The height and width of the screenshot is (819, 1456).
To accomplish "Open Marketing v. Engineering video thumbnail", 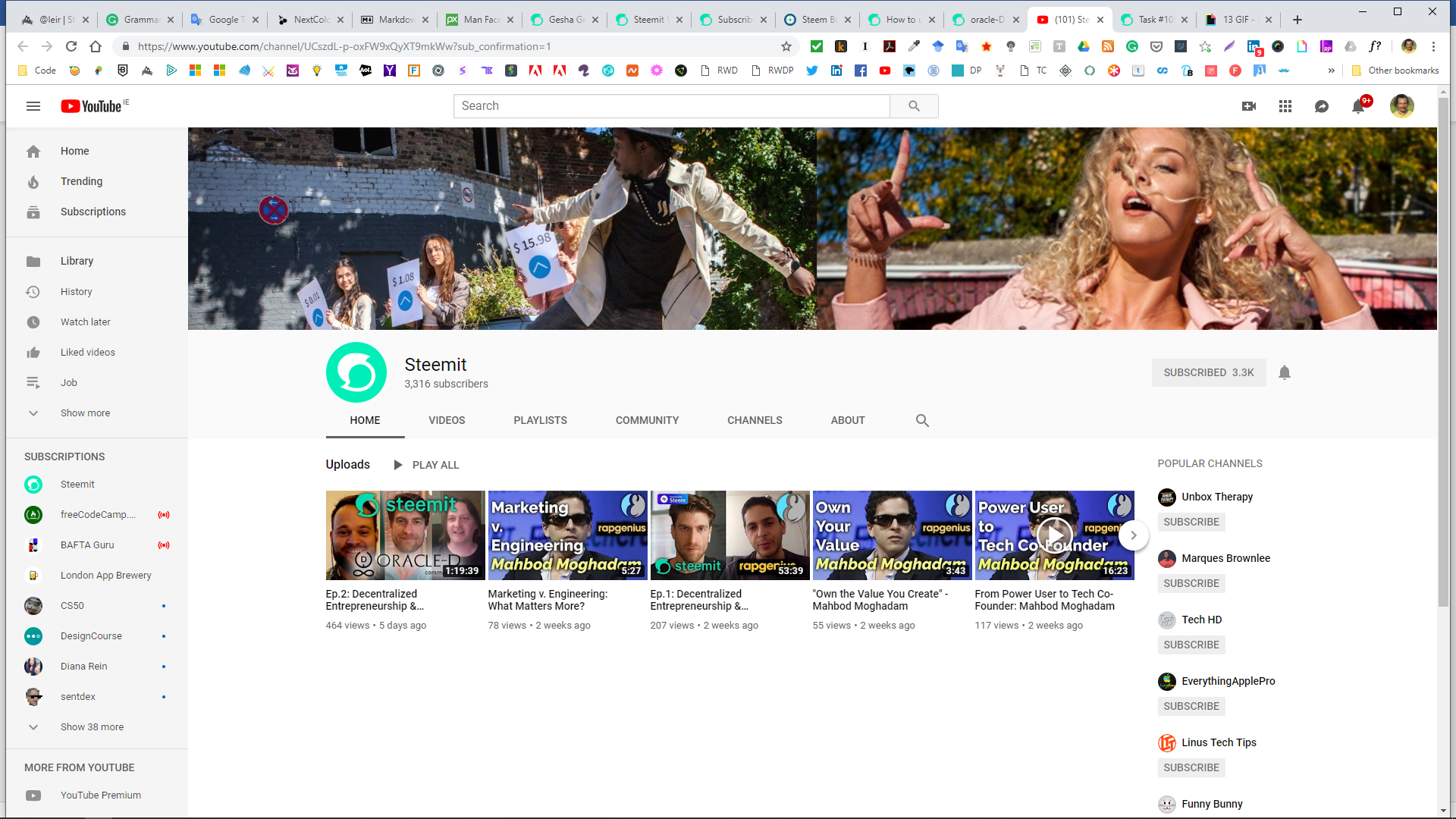I will click(567, 535).
